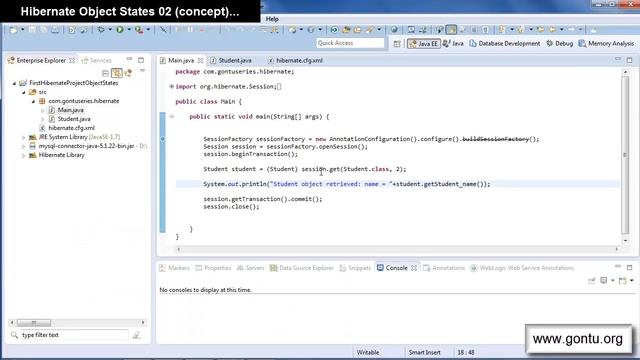Click the session.close() code line

(231, 207)
